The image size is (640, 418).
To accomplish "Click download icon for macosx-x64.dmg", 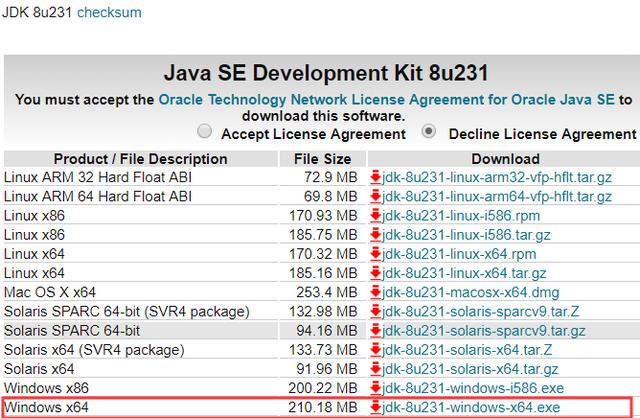I will (375, 293).
